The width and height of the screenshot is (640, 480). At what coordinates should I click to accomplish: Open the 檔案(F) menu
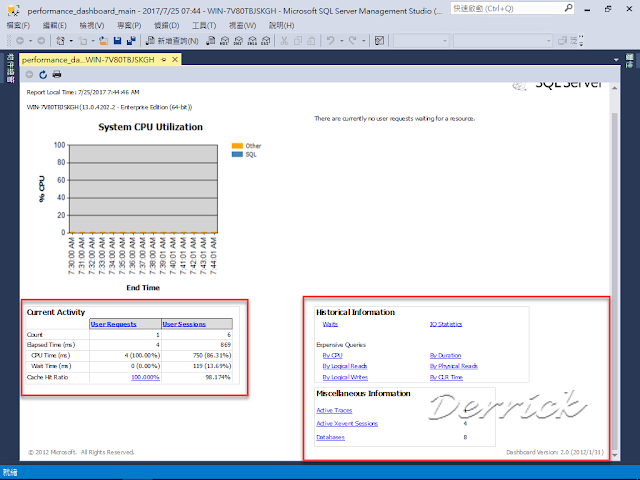click(18, 25)
